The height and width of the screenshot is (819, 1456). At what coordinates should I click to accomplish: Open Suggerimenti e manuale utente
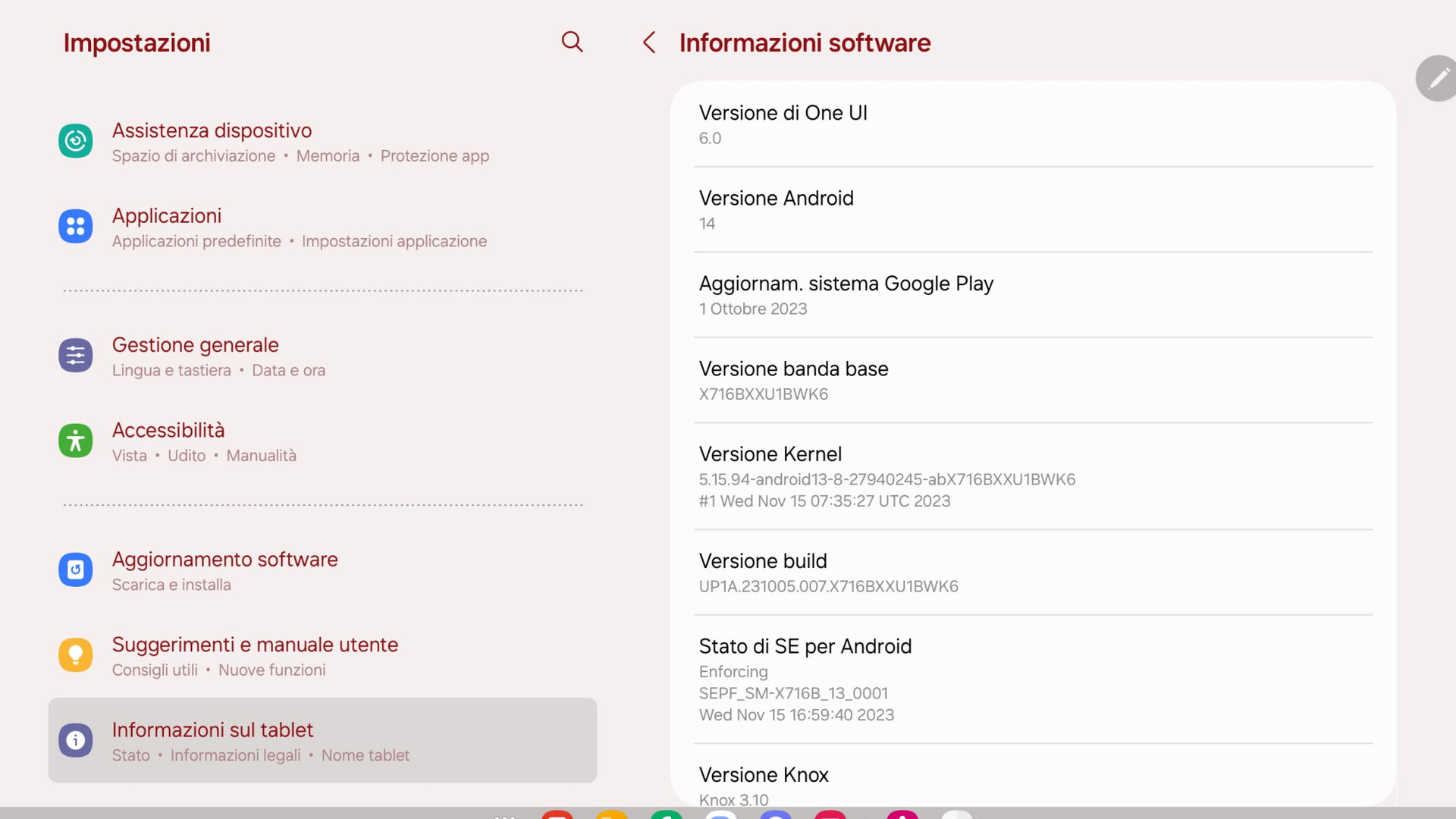(x=322, y=656)
